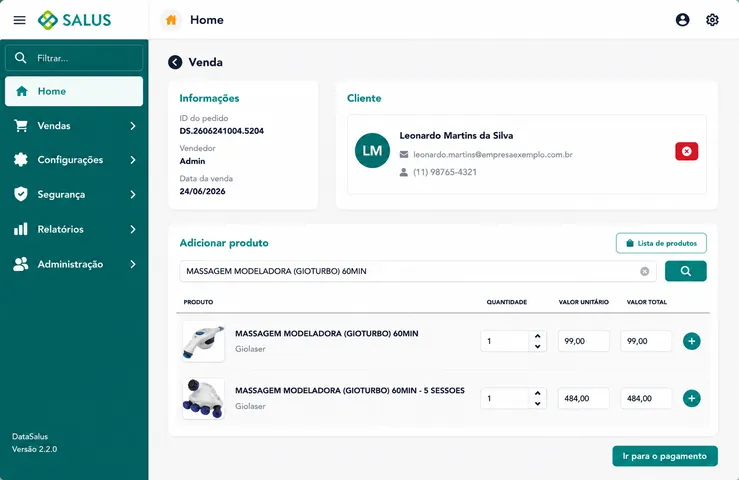The image size is (739, 480).
Task: Open the user profile icon
Action: tap(682, 20)
